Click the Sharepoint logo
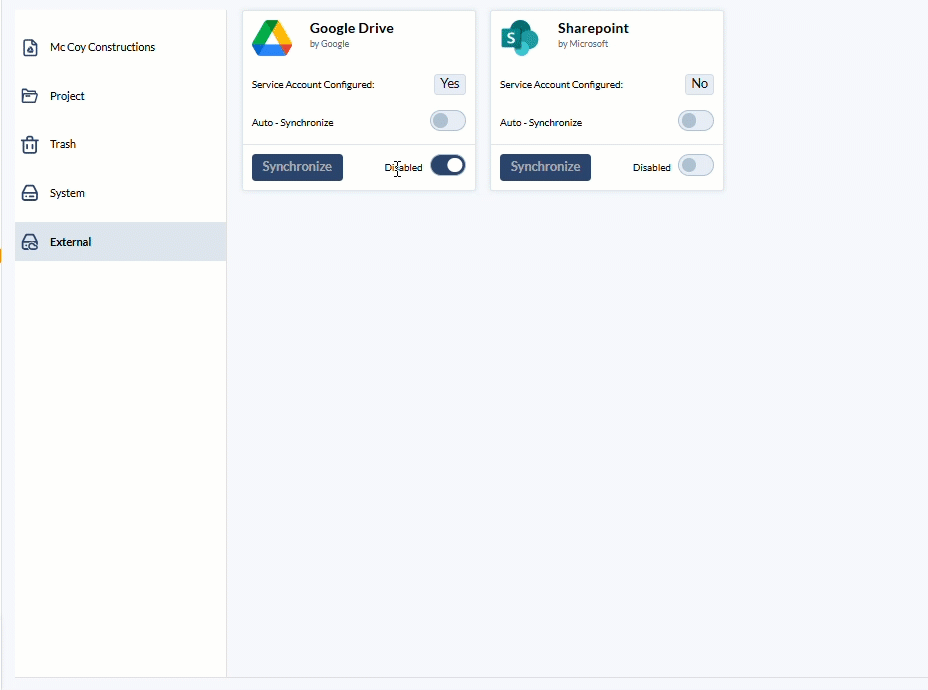Viewport: 928px width, 690px height. point(520,38)
